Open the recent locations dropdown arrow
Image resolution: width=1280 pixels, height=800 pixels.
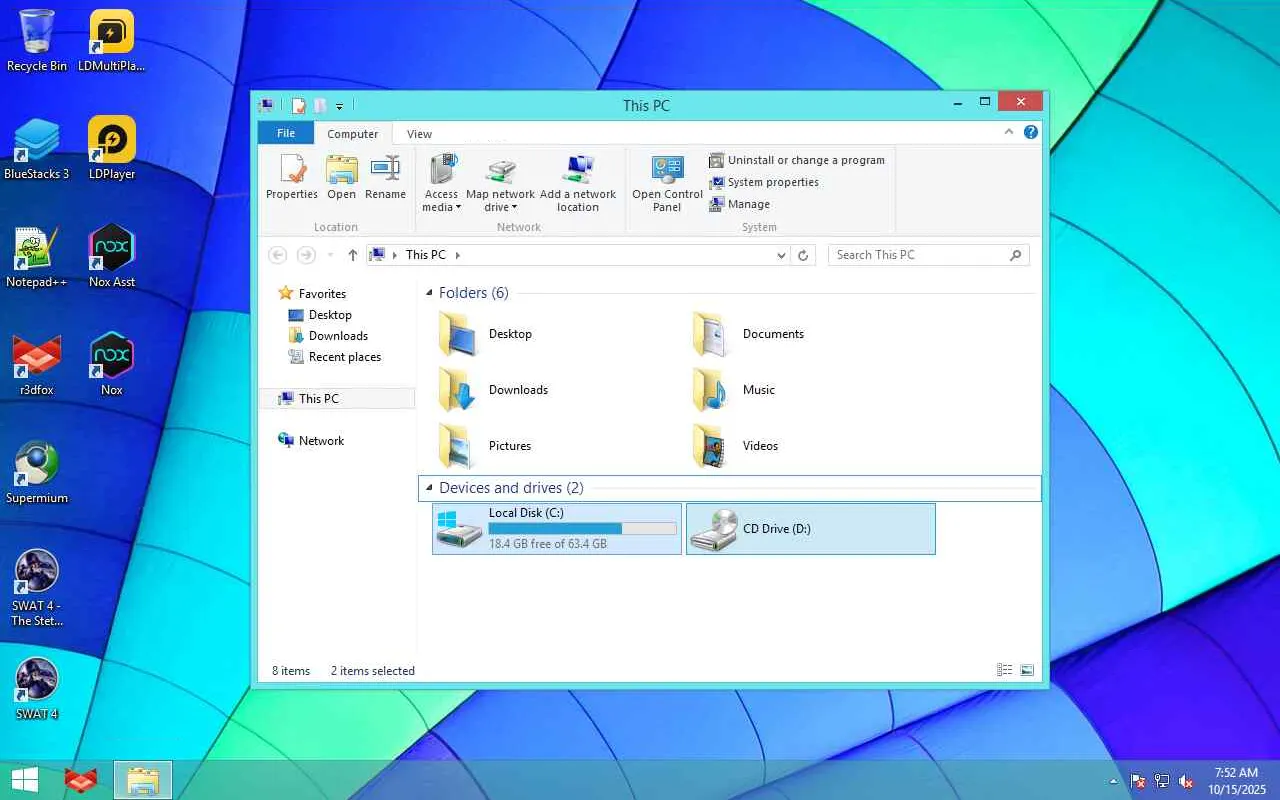point(330,256)
